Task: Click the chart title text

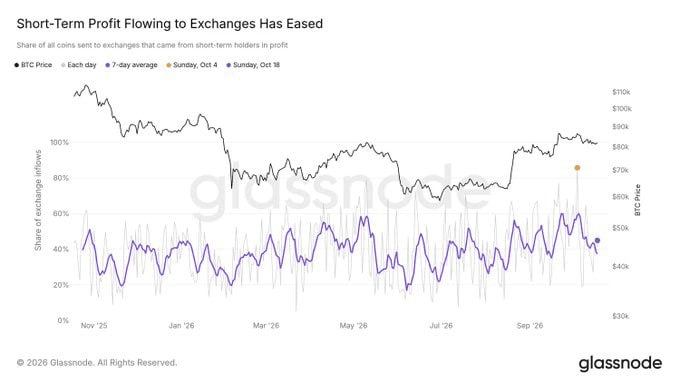Action: [x=170, y=23]
